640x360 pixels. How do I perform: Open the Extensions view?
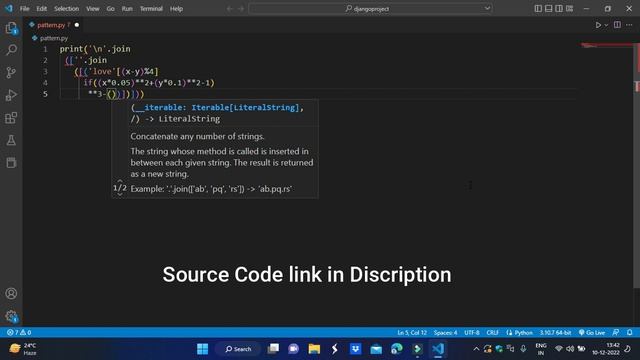(11, 118)
